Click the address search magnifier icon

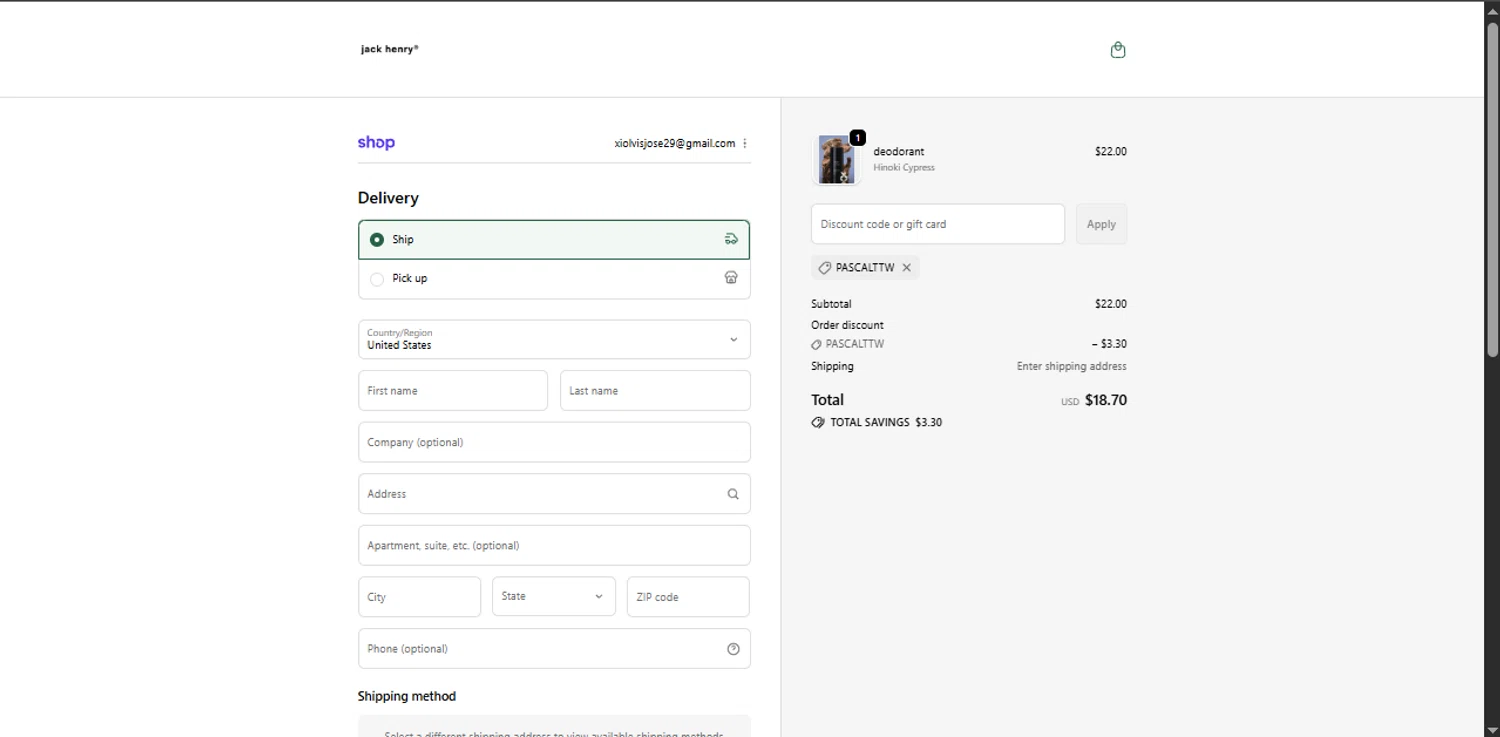point(733,494)
